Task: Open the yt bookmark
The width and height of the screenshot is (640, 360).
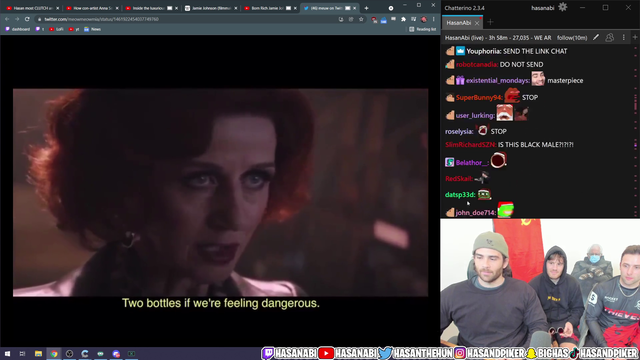Action: click(74, 29)
